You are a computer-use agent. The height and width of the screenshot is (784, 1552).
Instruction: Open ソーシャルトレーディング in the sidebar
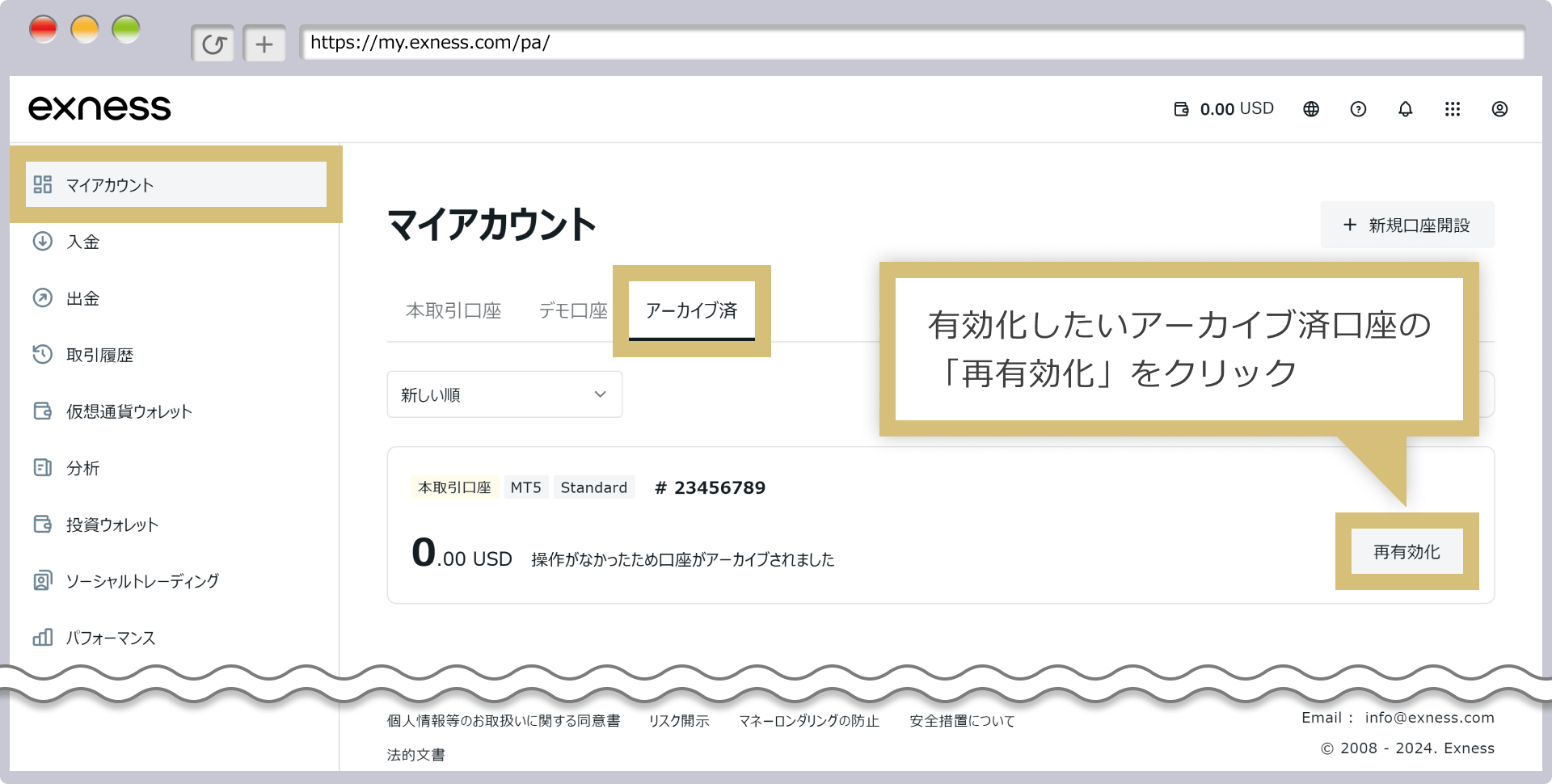(142, 581)
